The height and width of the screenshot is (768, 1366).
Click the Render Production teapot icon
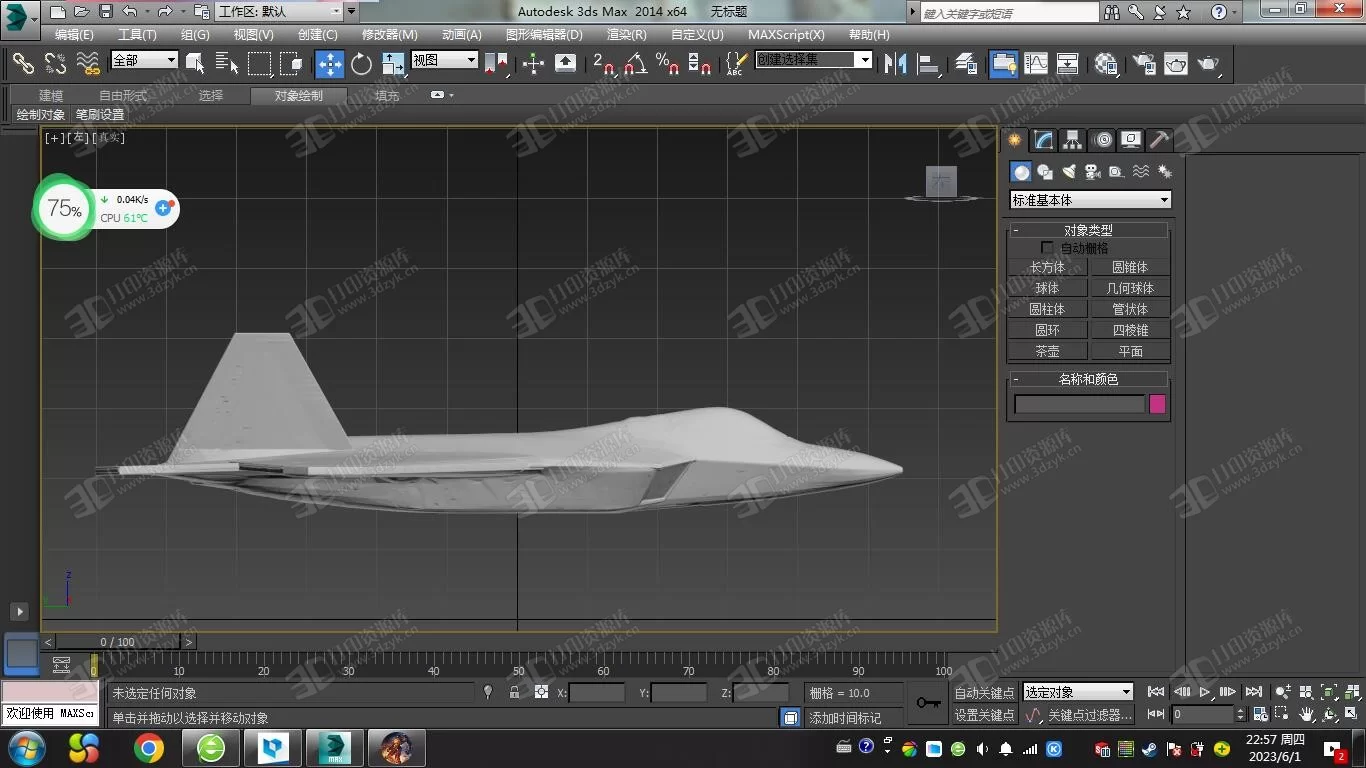click(x=1209, y=63)
